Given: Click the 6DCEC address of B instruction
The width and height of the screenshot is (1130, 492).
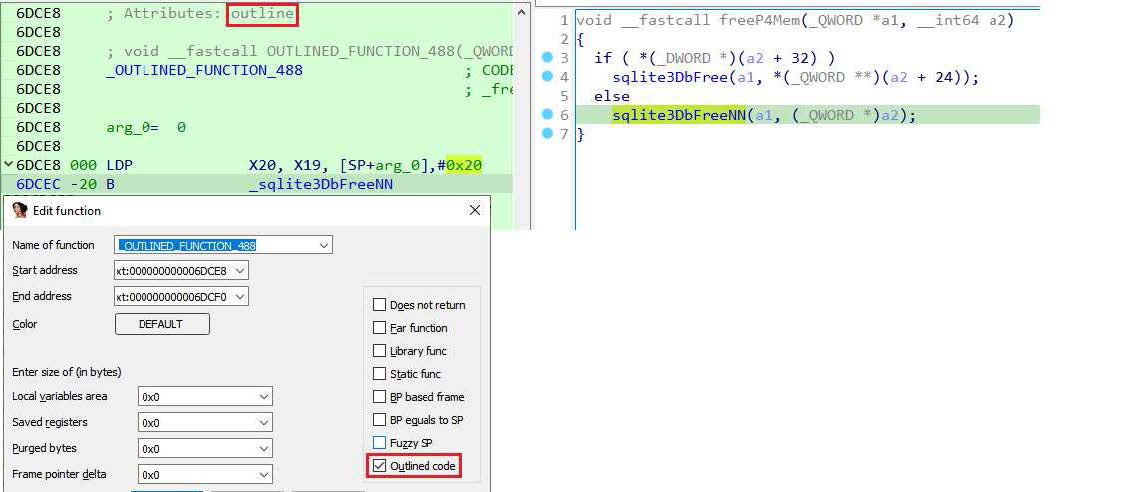Looking at the screenshot, I should (39, 184).
